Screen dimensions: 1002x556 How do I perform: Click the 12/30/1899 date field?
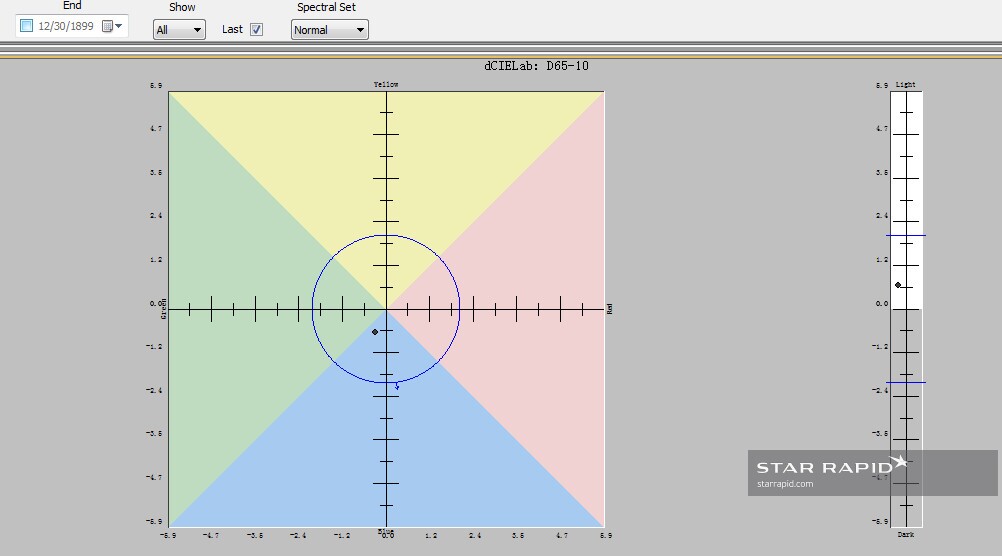coord(66,26)
